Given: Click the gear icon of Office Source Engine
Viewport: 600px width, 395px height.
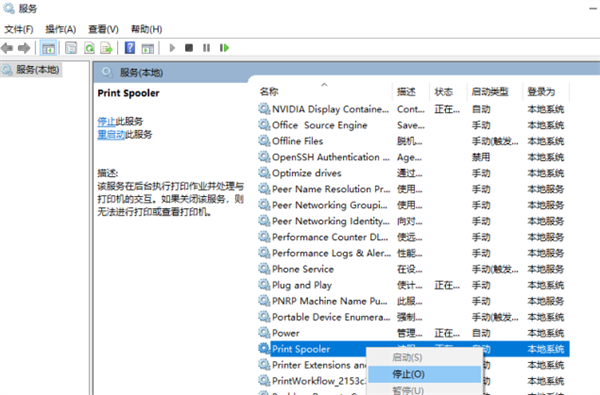Looking at the screenshot, I should point(264,125).
